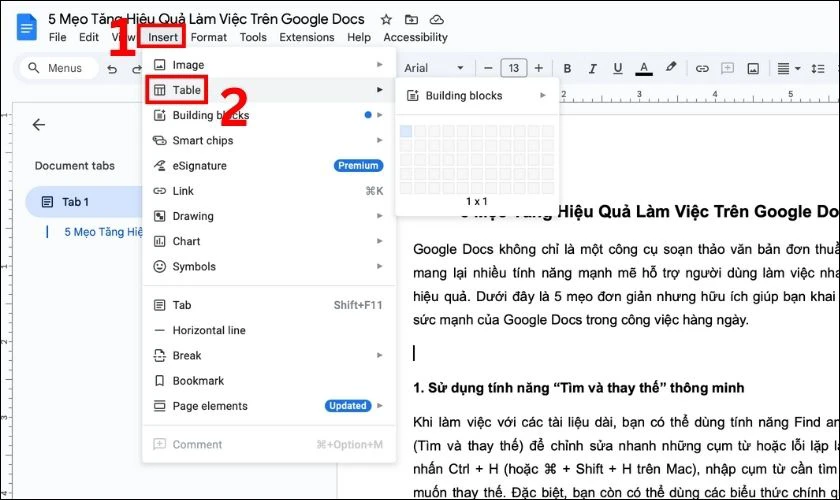Decrease font size with minus button
This screenshot has height=500, width=840.
[x=488, y=68]
